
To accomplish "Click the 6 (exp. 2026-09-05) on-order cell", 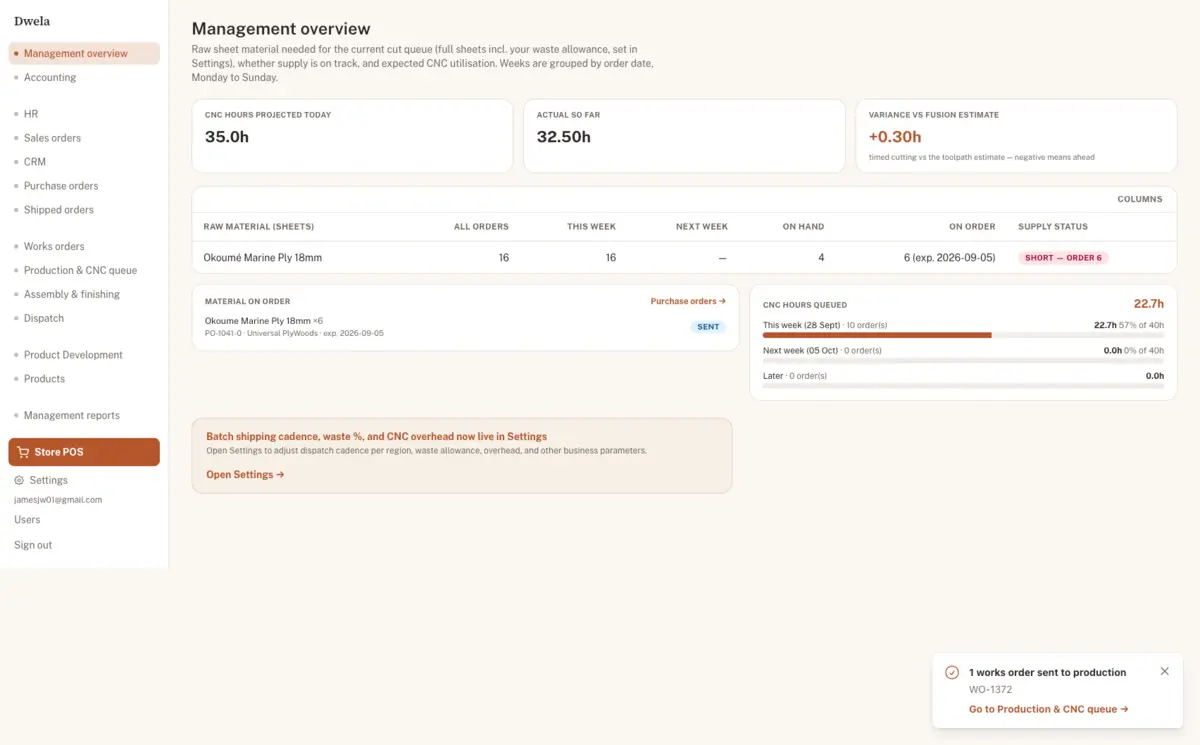I will click(949, 258).
